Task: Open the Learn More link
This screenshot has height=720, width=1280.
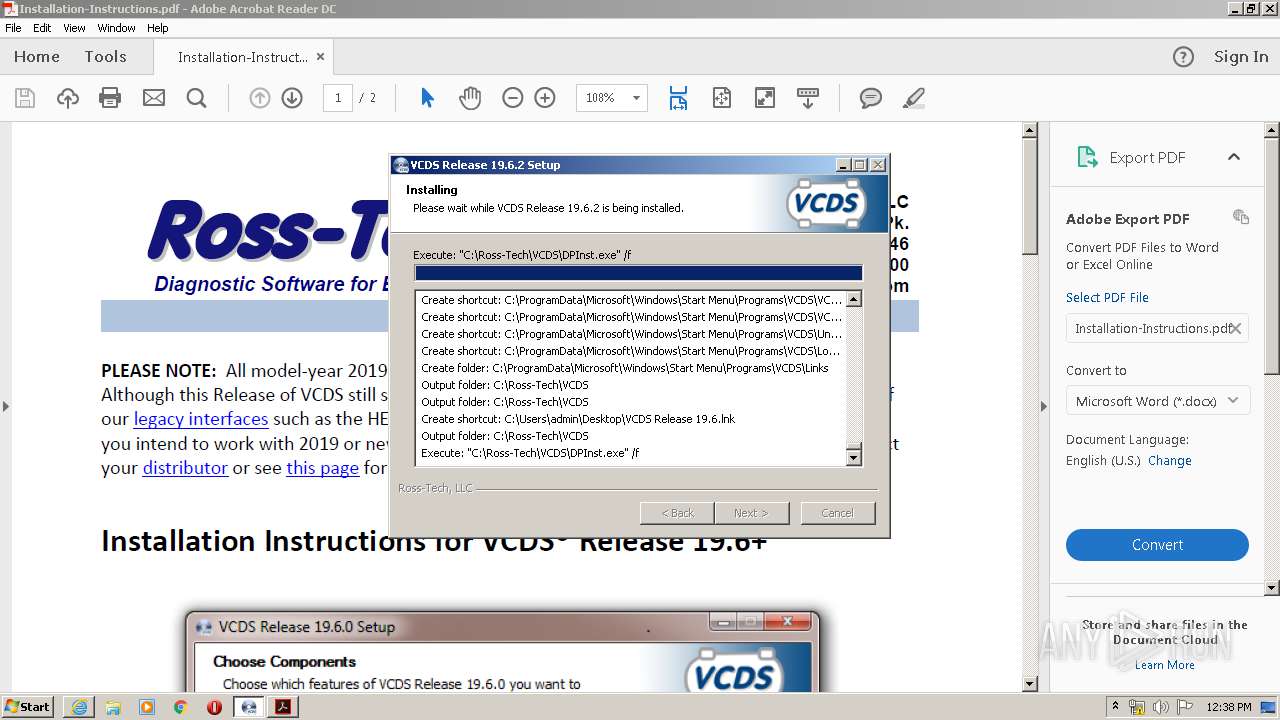Action: (x=1164, y=665)
